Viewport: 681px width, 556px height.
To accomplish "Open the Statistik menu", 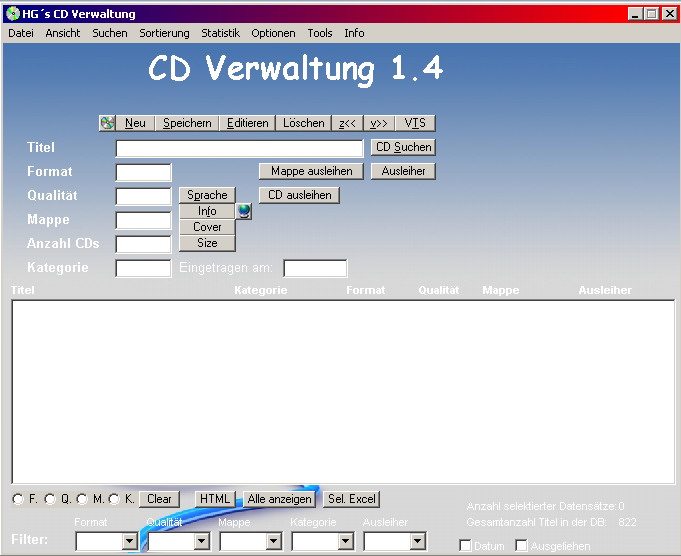I will point(220,33).
